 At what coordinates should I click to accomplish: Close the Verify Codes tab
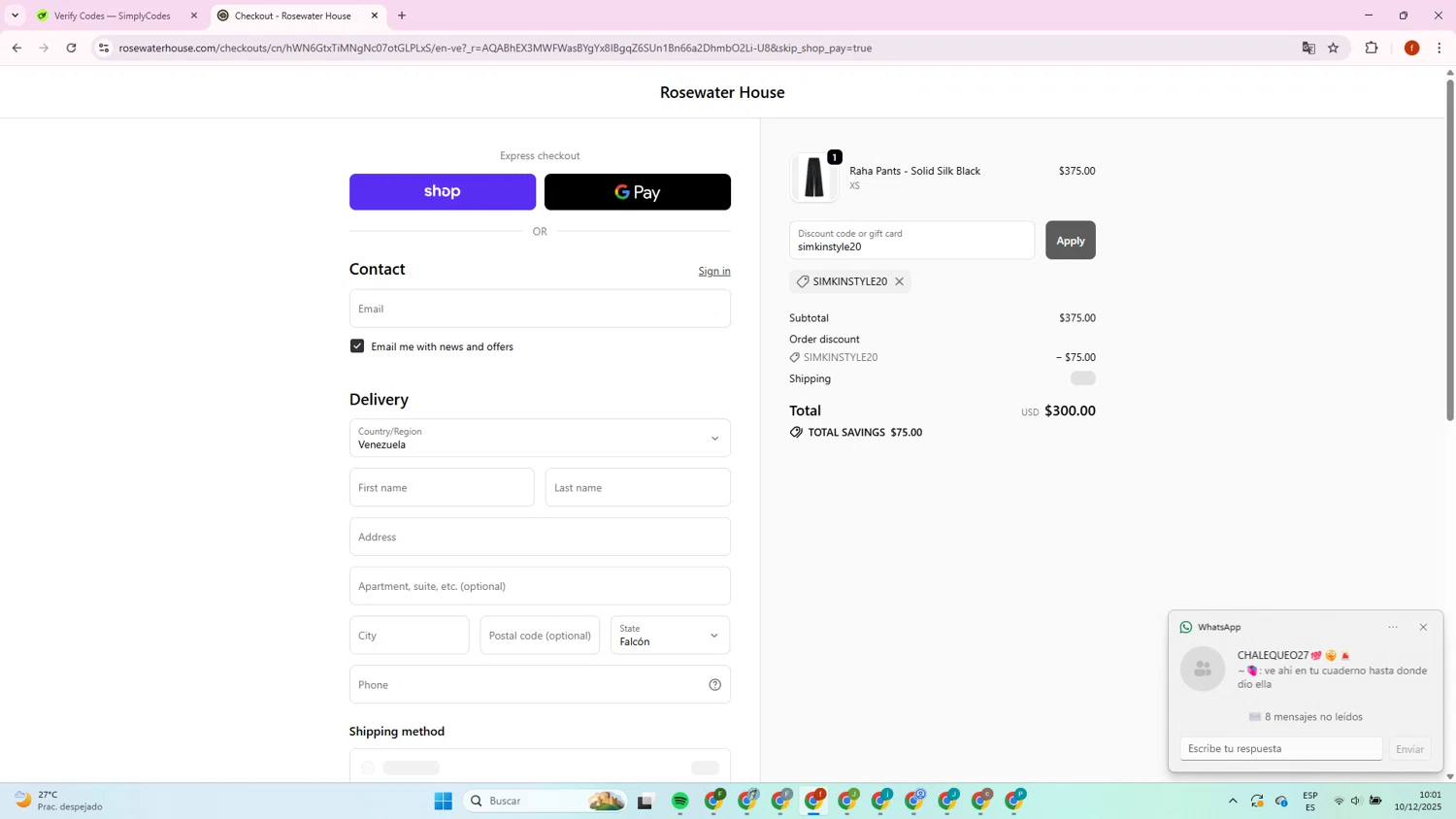[194, 16]
